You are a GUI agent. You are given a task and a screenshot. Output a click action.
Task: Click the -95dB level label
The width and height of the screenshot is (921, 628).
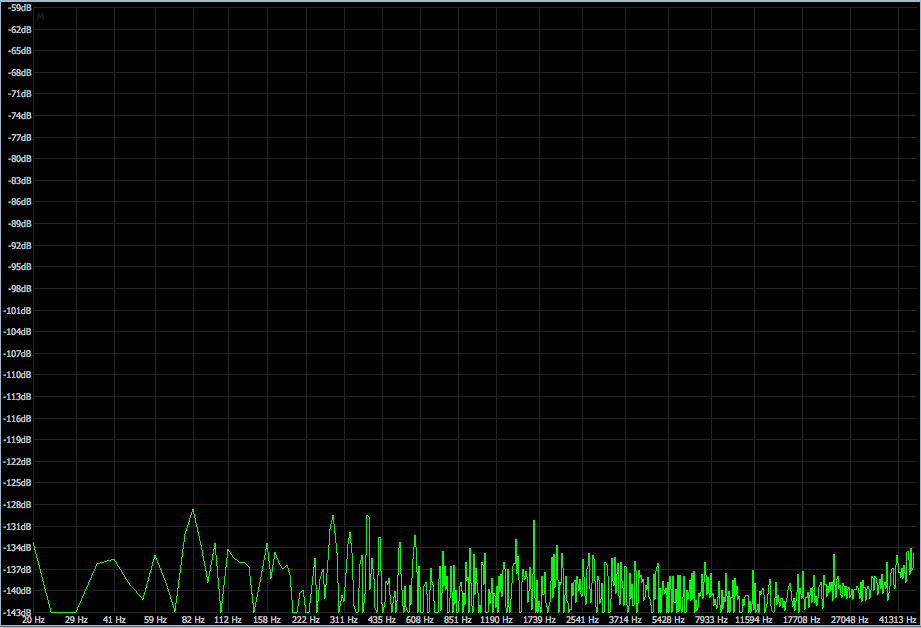20,267
